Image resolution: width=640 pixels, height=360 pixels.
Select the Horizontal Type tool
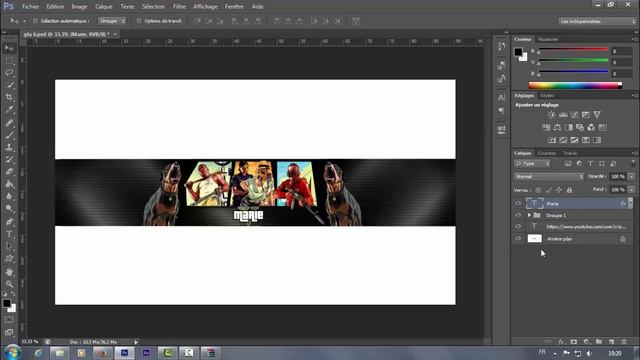[x=9, y=234]
